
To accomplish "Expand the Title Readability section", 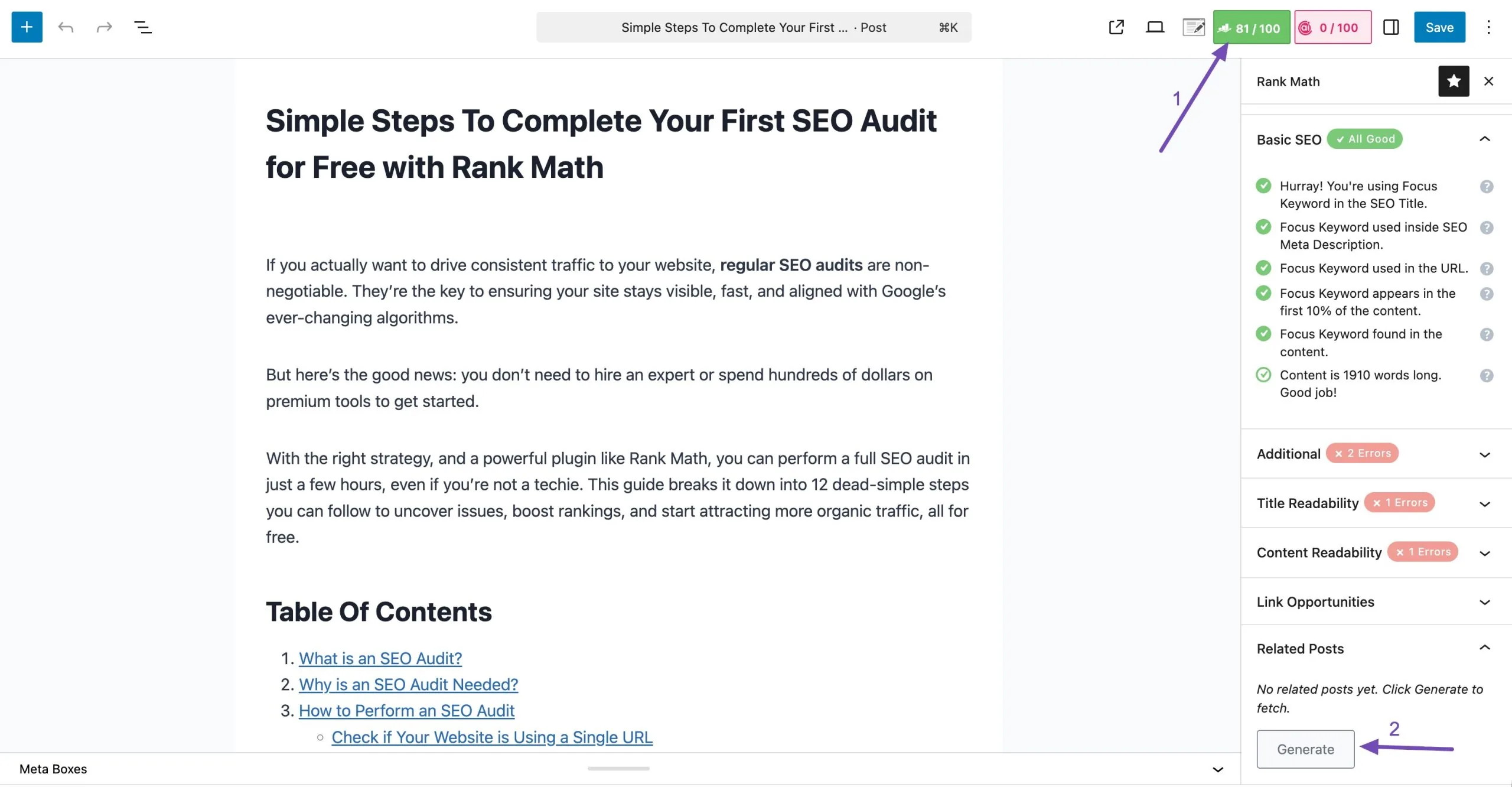I will (1484, 504).
